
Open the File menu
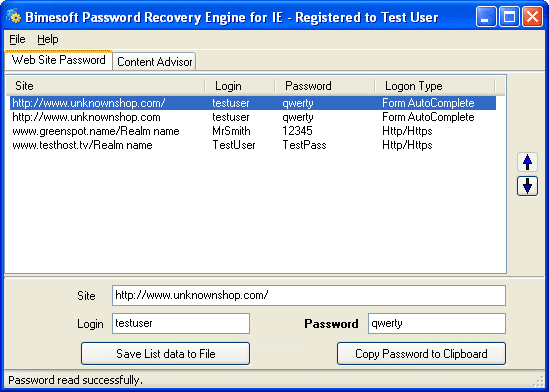point(17,39)
